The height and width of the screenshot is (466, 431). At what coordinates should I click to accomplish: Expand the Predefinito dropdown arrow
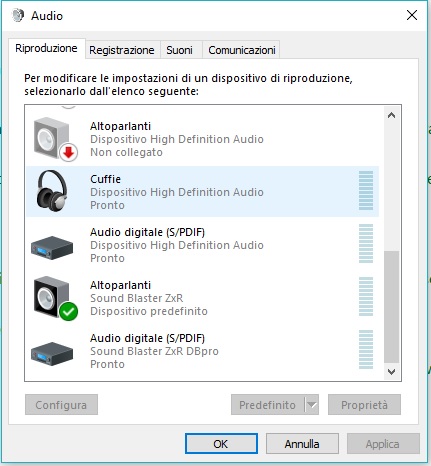click(312, 405)
